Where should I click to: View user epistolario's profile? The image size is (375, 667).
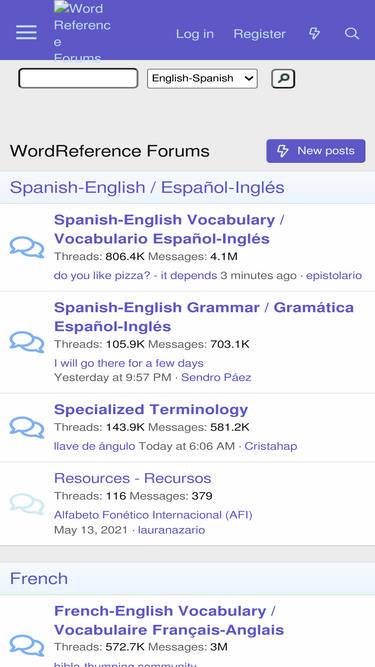tap(334, 276)
